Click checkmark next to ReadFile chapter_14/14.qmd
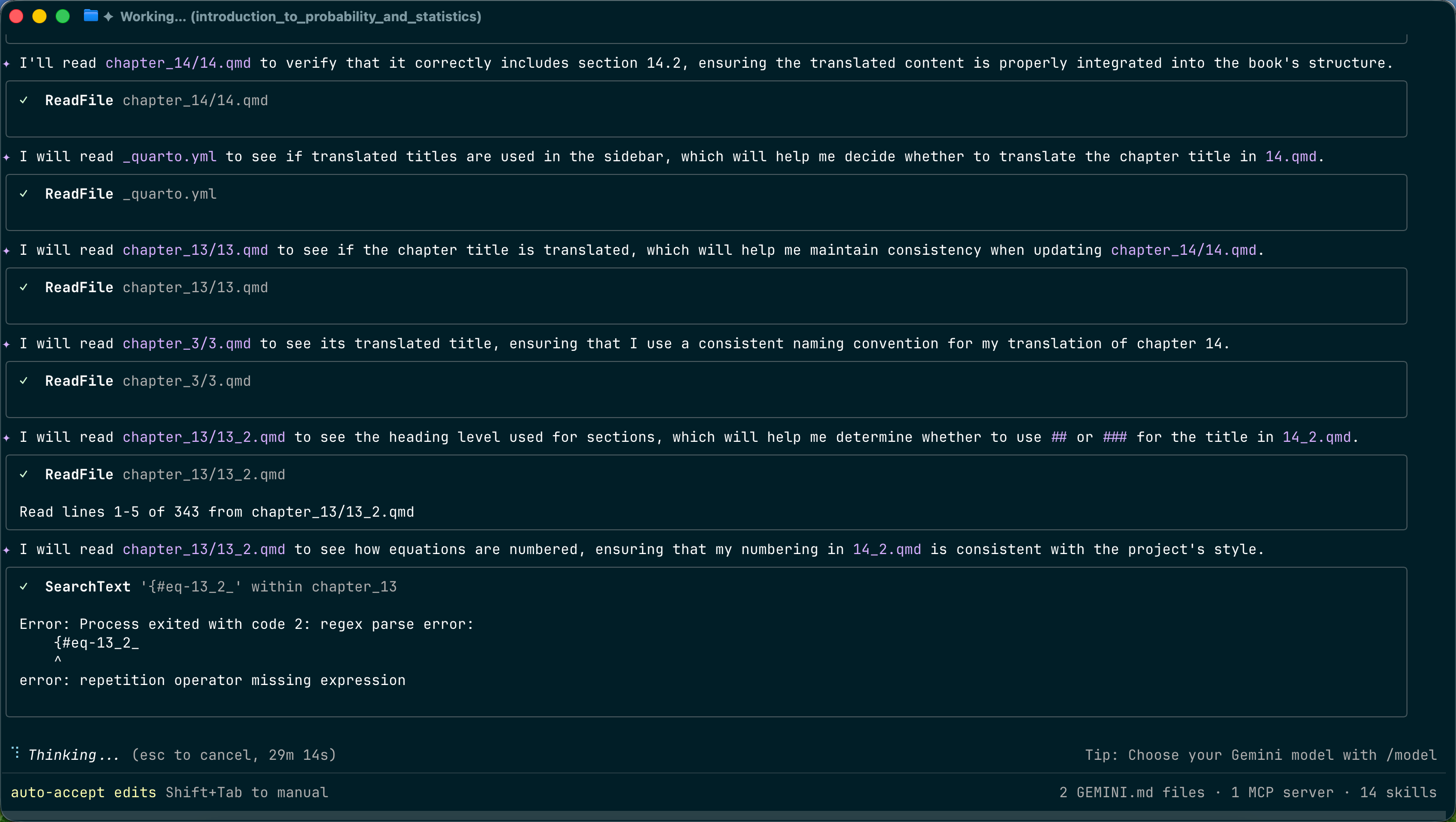Image resolution: width=1456 pixels, height=822 pixels. click(x=24, y=100)
